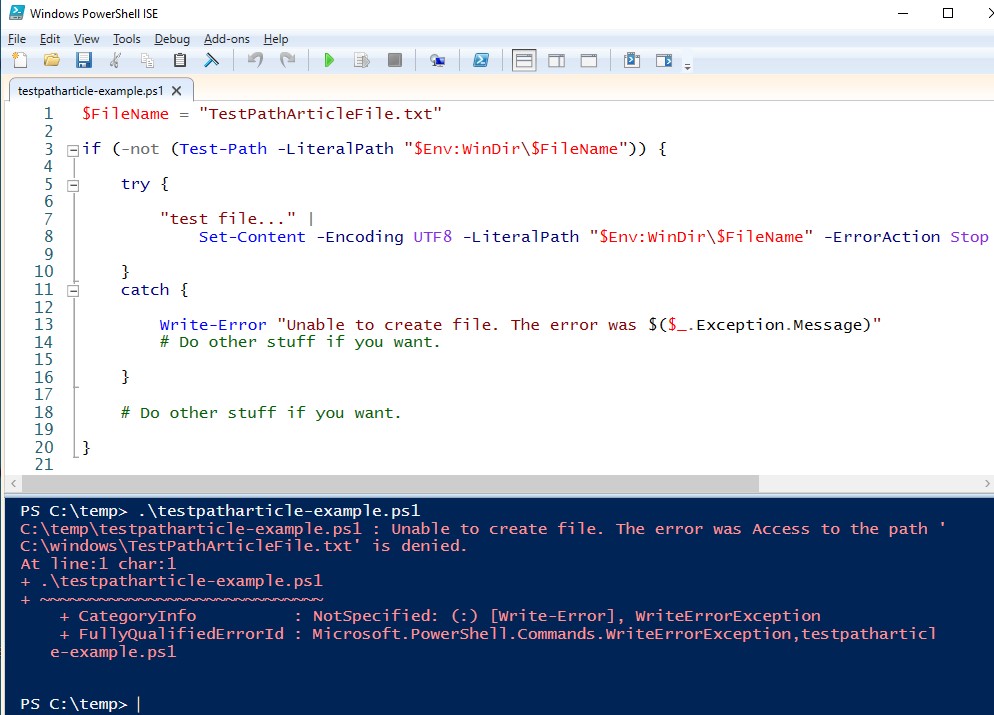Paste clipboard contents into the editor
The width and height of the screenshot is (994, 715).
coord(179,60)
